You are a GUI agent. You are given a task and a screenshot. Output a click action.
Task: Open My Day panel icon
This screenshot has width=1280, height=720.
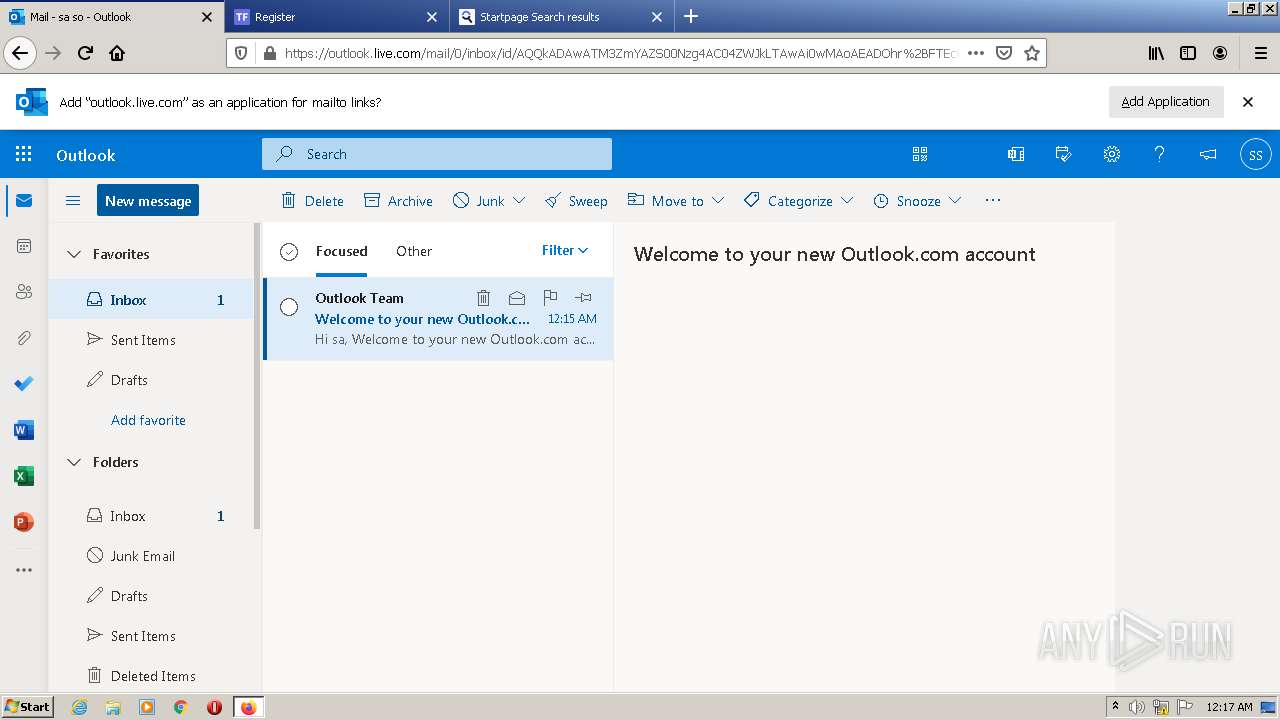1064,154
